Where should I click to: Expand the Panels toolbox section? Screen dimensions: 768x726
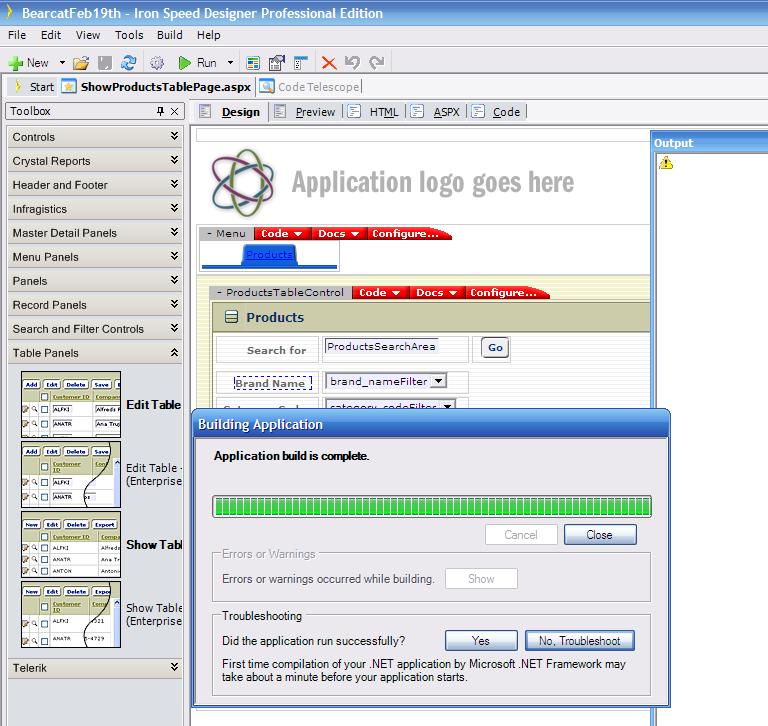[x=95, y=281]
